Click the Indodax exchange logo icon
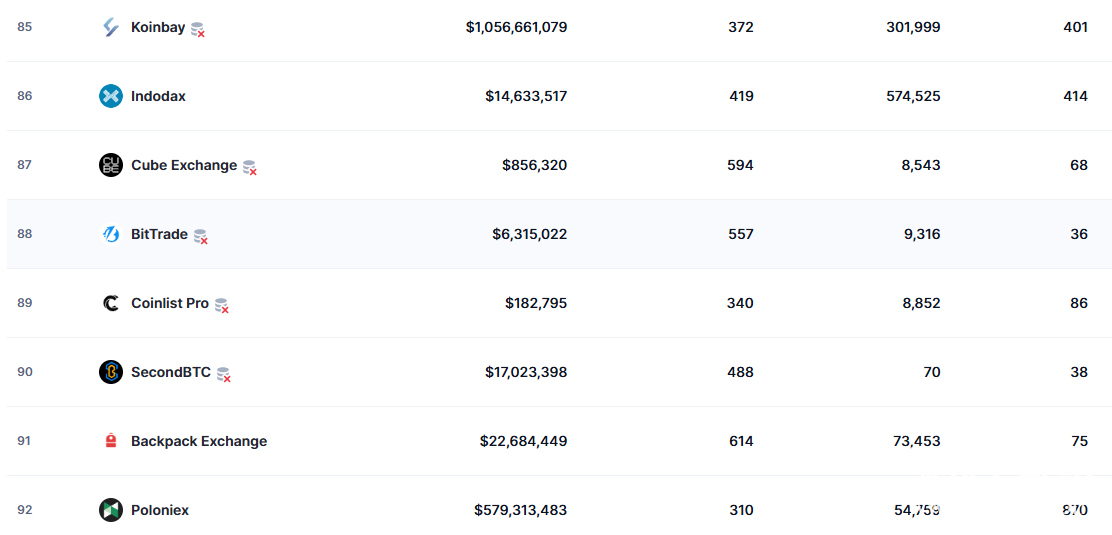The height and width of the screenshot is (535, 1112). [x=111, y=96]
